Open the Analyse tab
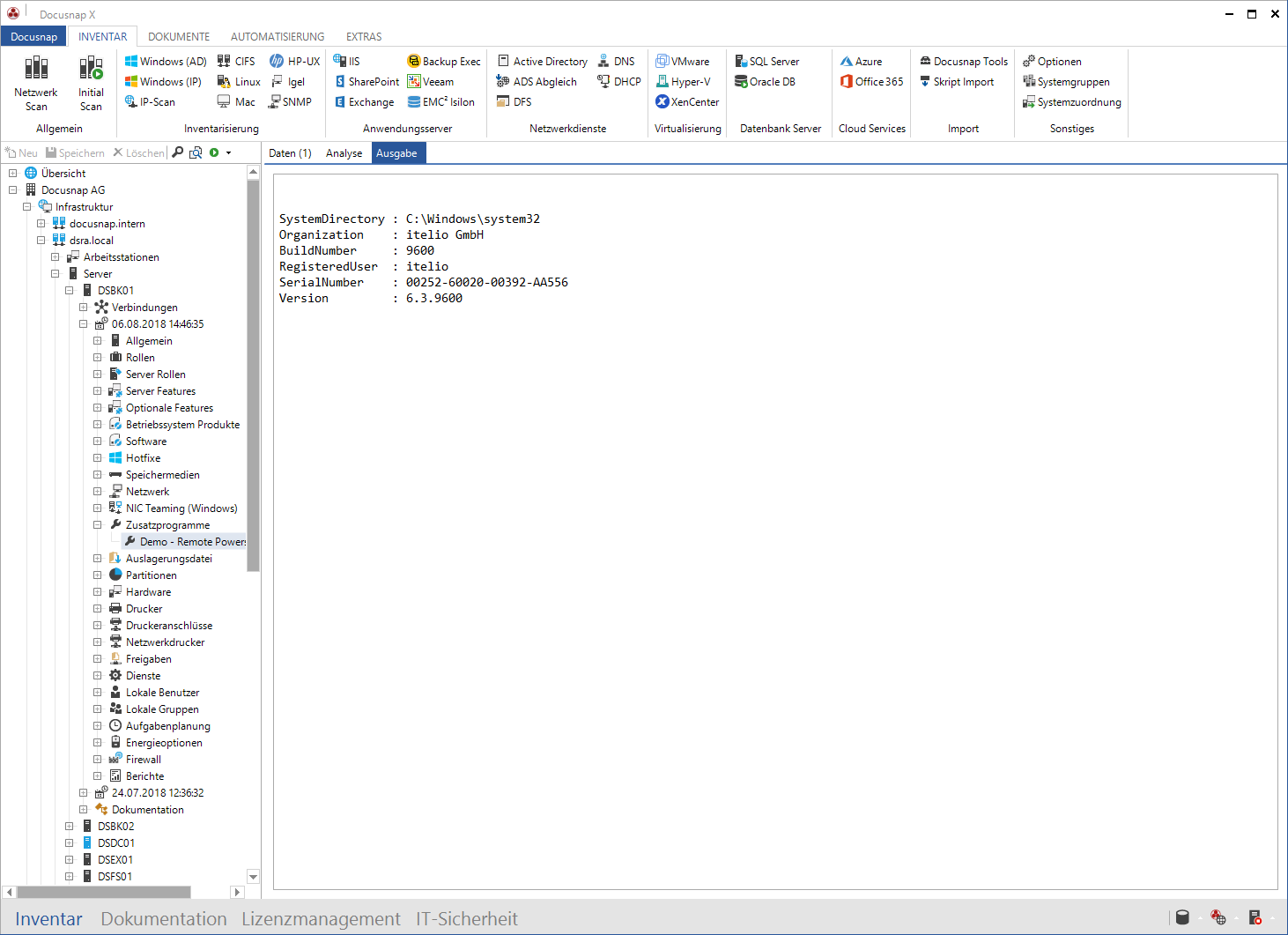Screen dimensions: 1288x935 click(x=344, y=152)
